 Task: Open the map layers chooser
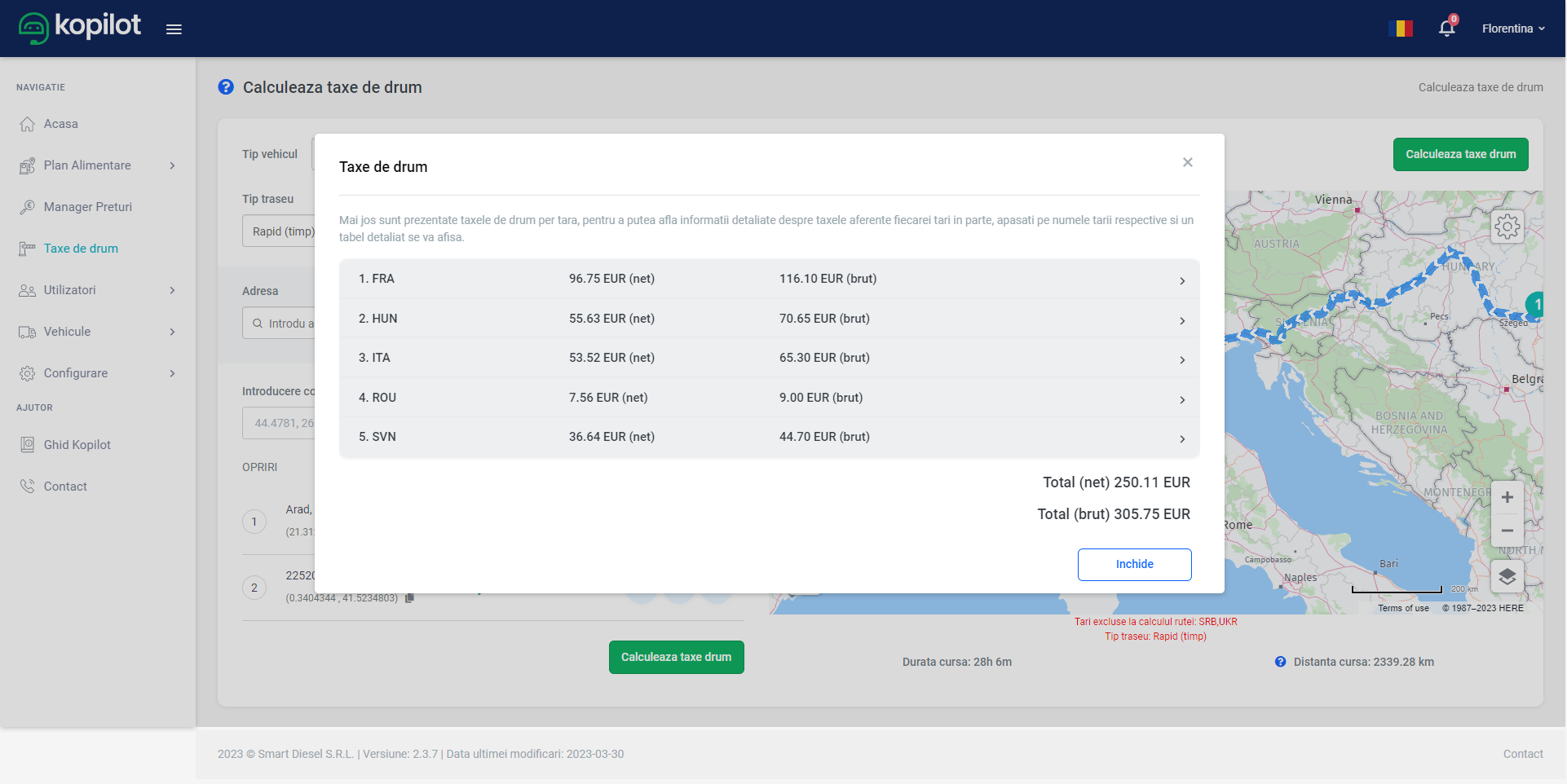1507,576
